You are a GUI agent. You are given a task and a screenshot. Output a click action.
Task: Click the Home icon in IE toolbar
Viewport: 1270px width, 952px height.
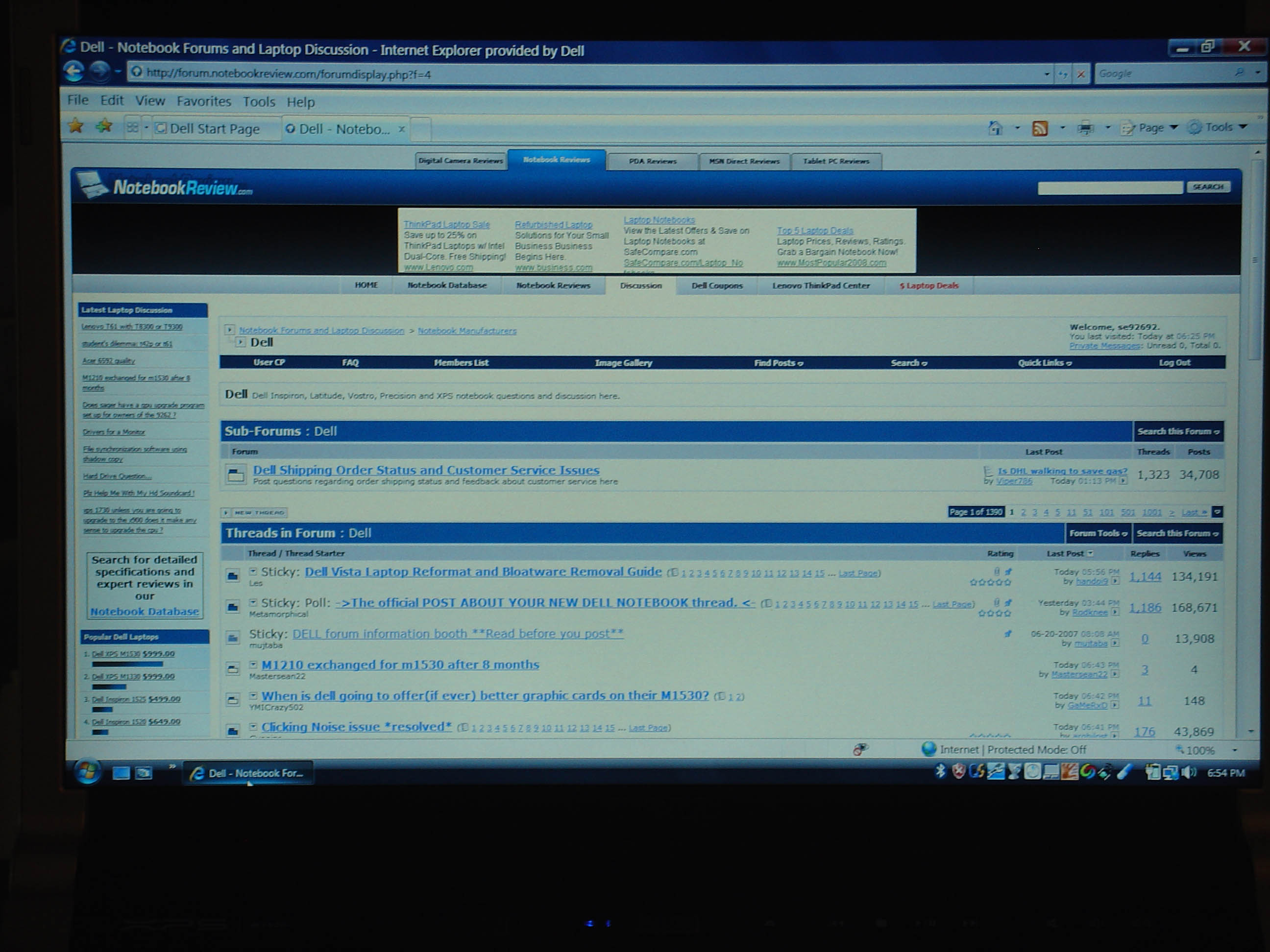point(996,128)
